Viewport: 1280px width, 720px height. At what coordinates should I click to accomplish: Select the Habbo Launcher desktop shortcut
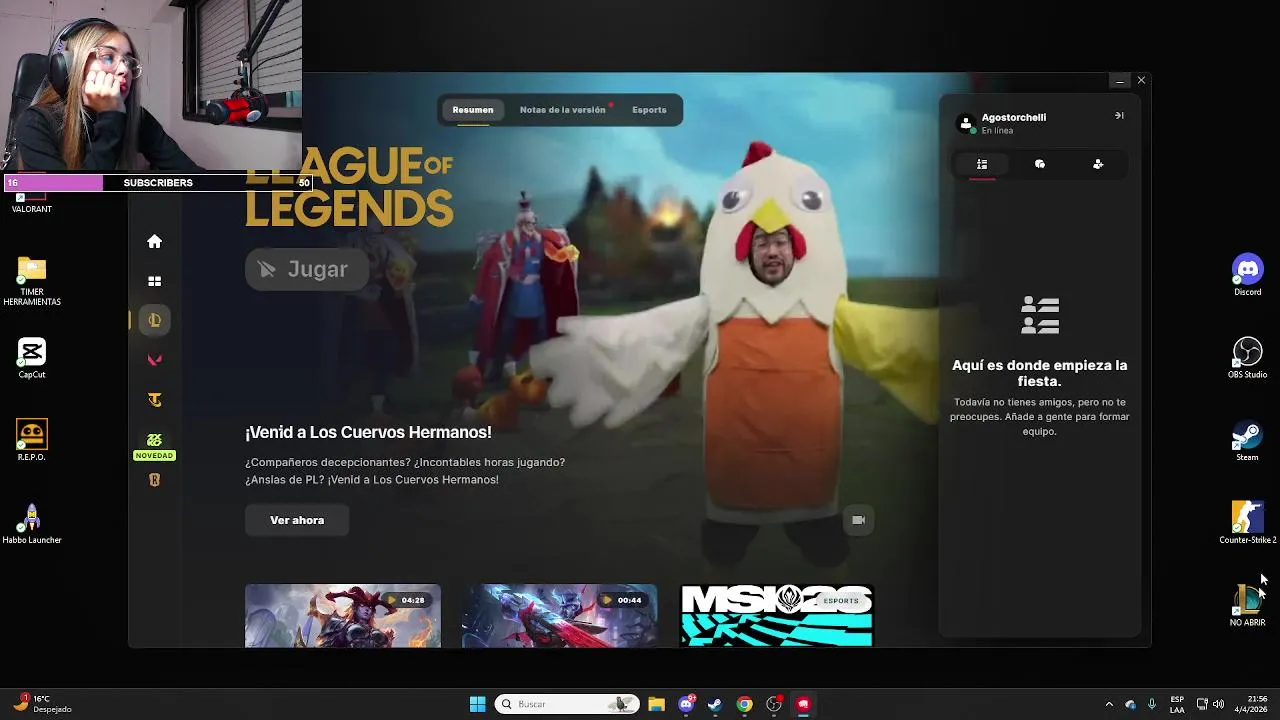(32, 523)
